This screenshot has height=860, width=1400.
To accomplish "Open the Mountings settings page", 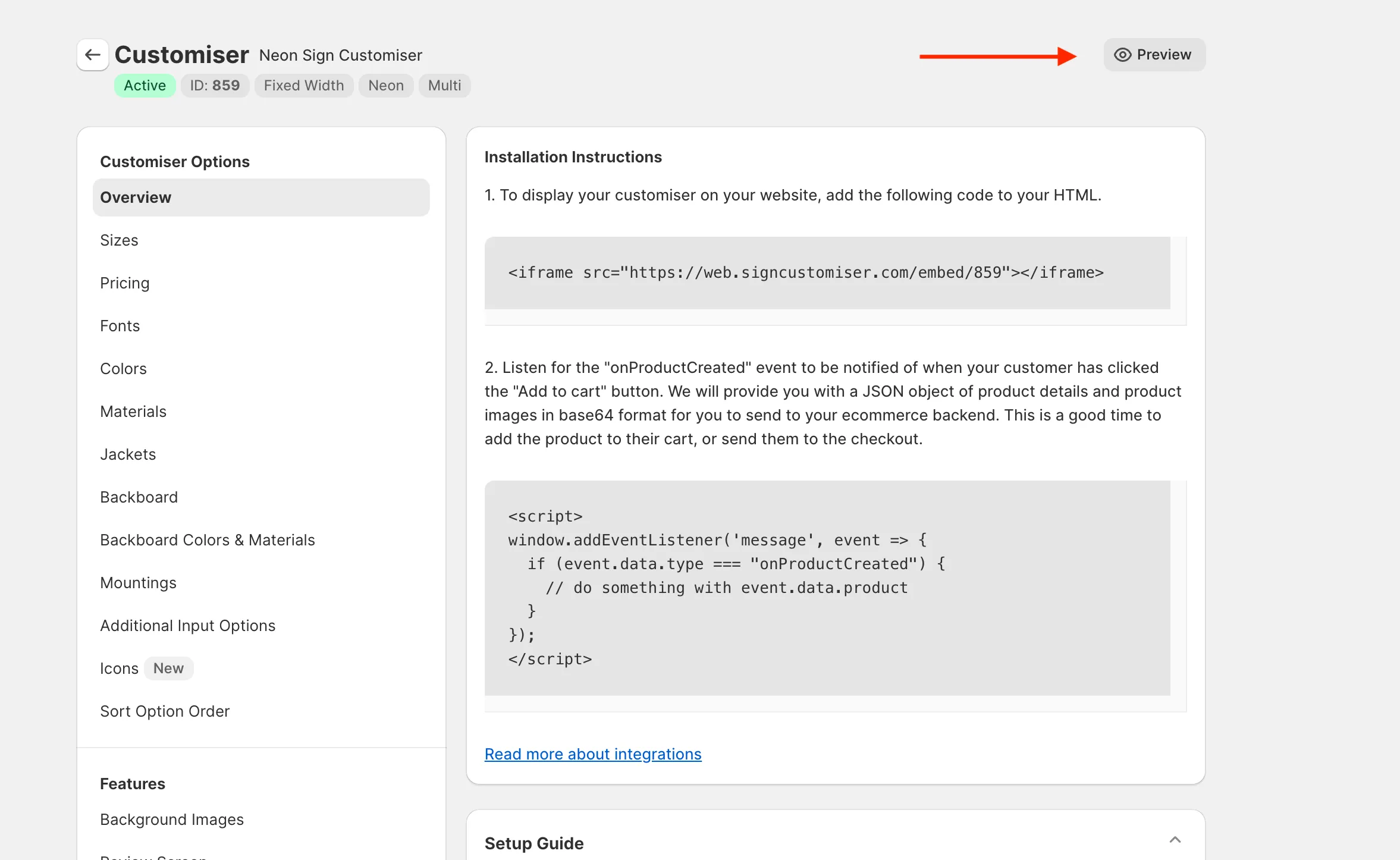I will pos(139,582).
